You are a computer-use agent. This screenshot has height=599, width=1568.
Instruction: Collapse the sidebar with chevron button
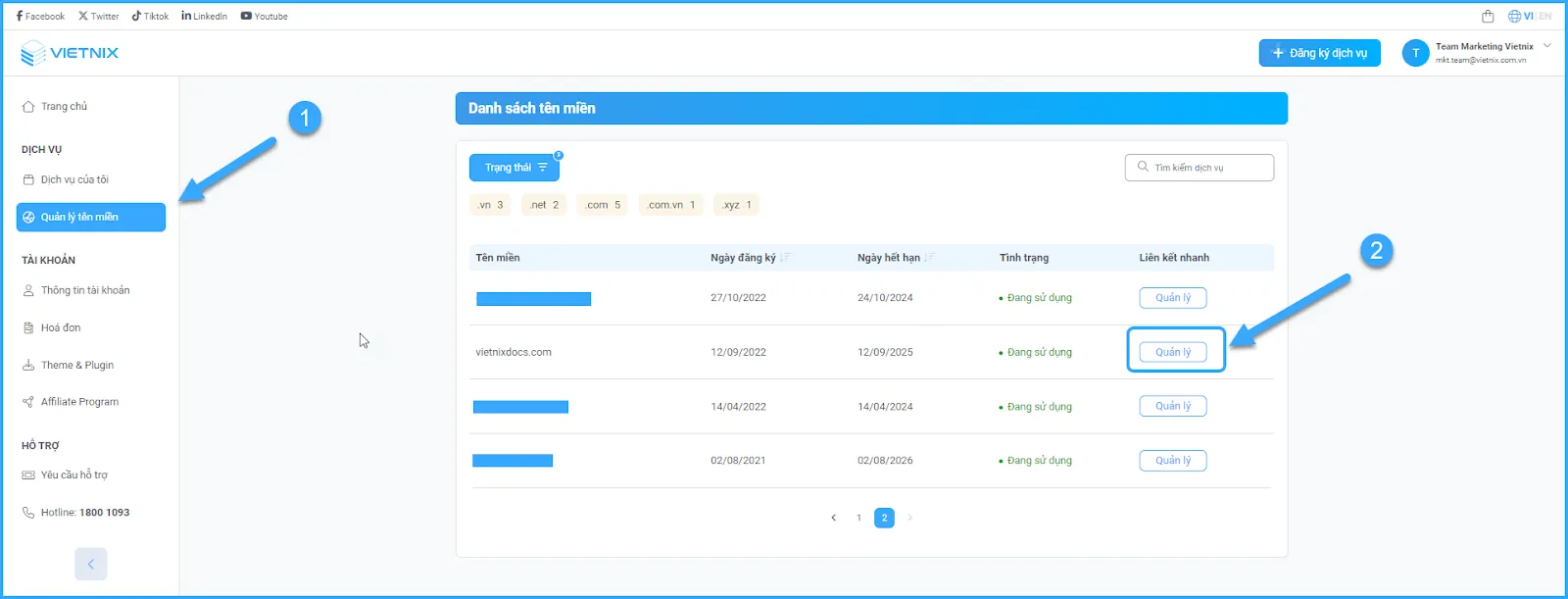pyautogui.click(x=91, y=564)
